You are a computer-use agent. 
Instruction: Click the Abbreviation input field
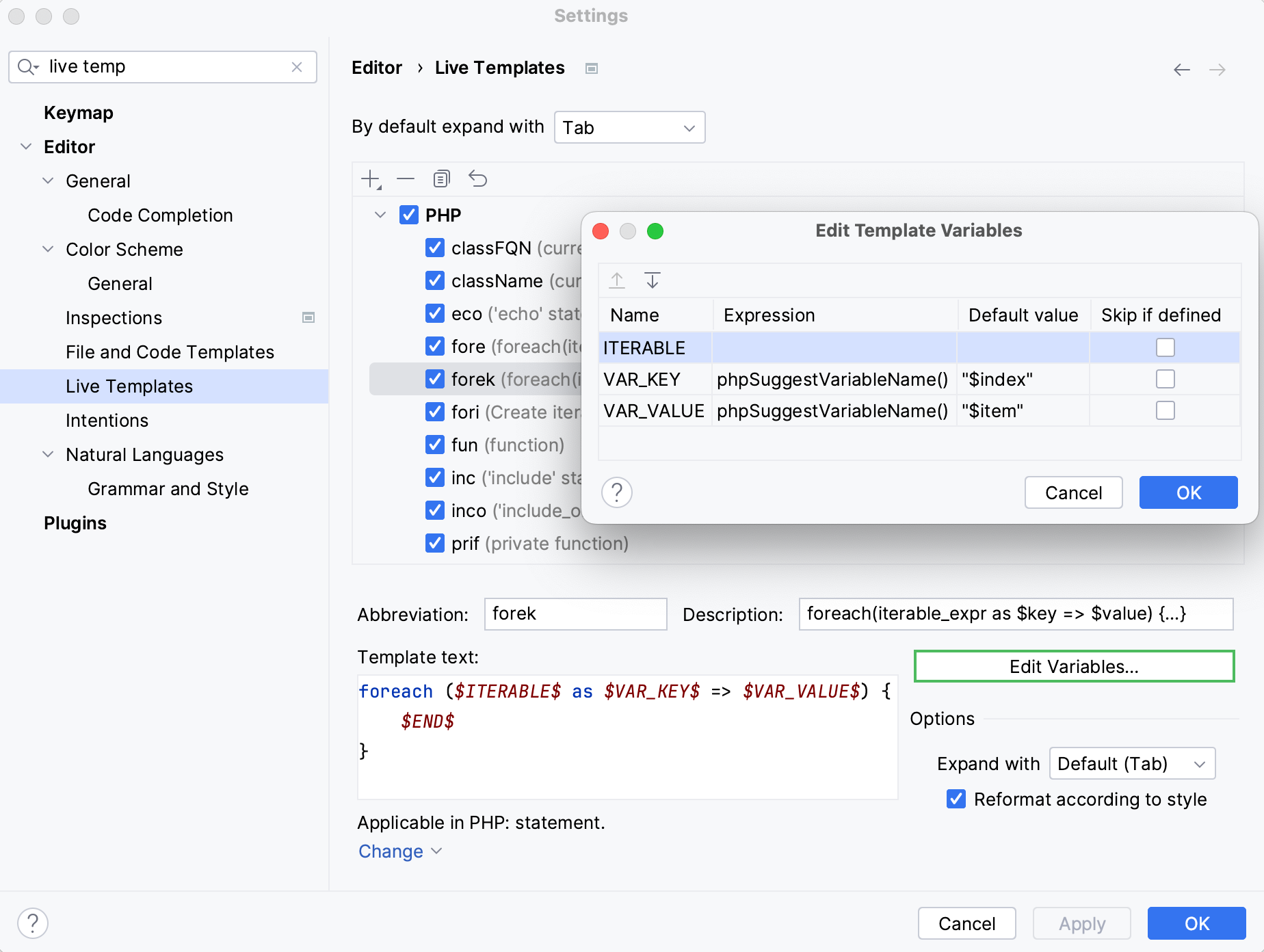tap(575, 613)
